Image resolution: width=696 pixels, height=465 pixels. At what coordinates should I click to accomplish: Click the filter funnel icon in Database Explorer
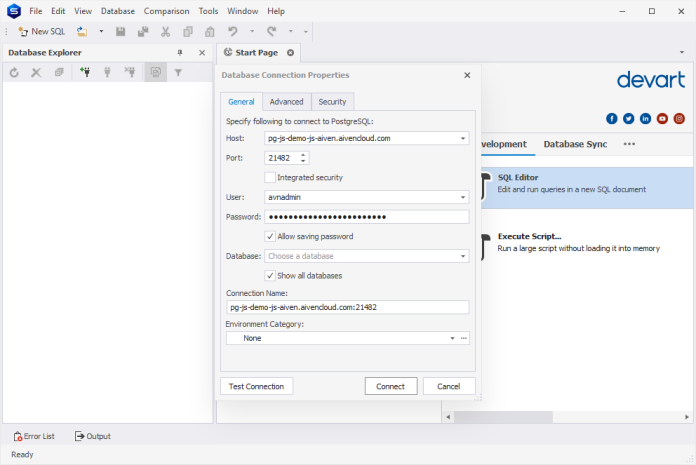178,72
